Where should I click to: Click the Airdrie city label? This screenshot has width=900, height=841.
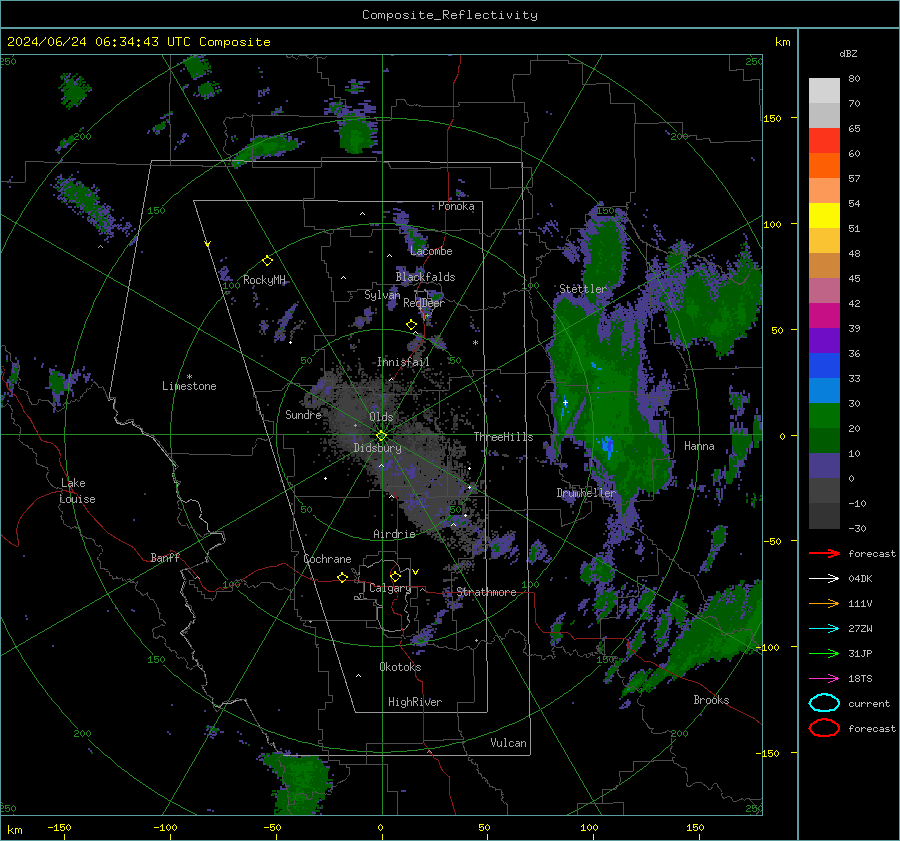394,534
